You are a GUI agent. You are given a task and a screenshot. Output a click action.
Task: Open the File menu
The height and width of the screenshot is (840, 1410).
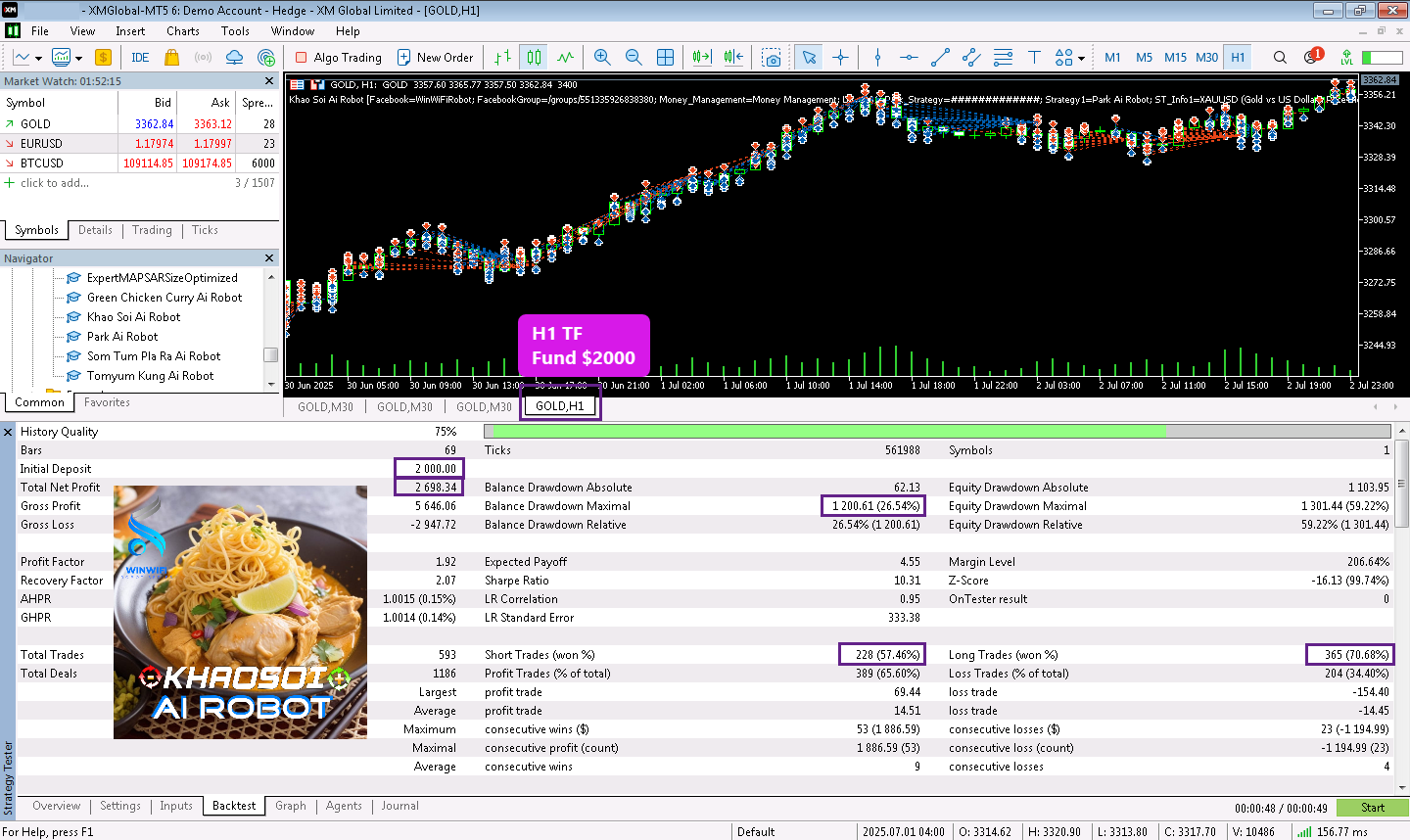(40, 31)
